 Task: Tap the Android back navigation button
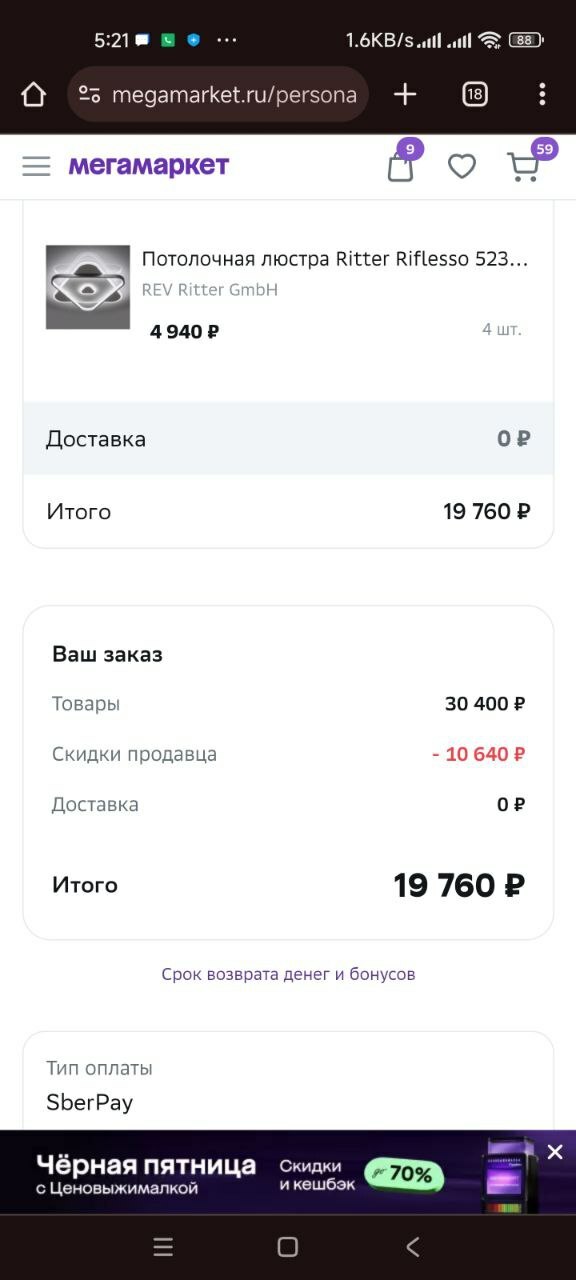(412, 1247)
